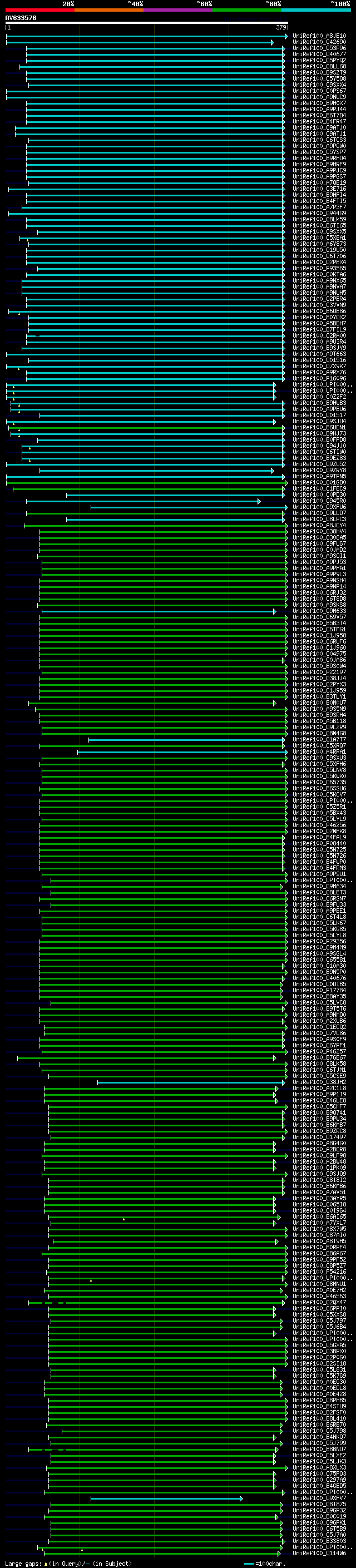Open hit UniRef100_Q42690
Screen dimensions: 356x1568
tap(319, 42)
